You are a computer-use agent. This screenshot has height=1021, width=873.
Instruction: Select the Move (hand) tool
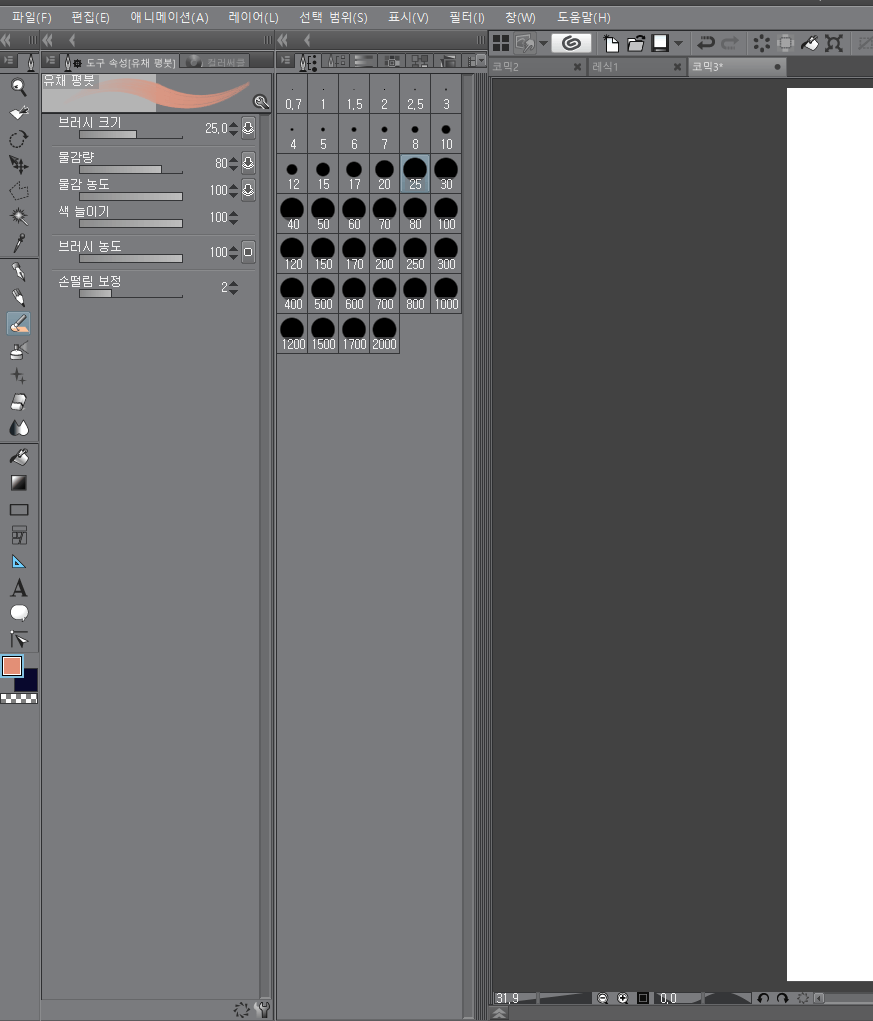[x=18, y=113]
